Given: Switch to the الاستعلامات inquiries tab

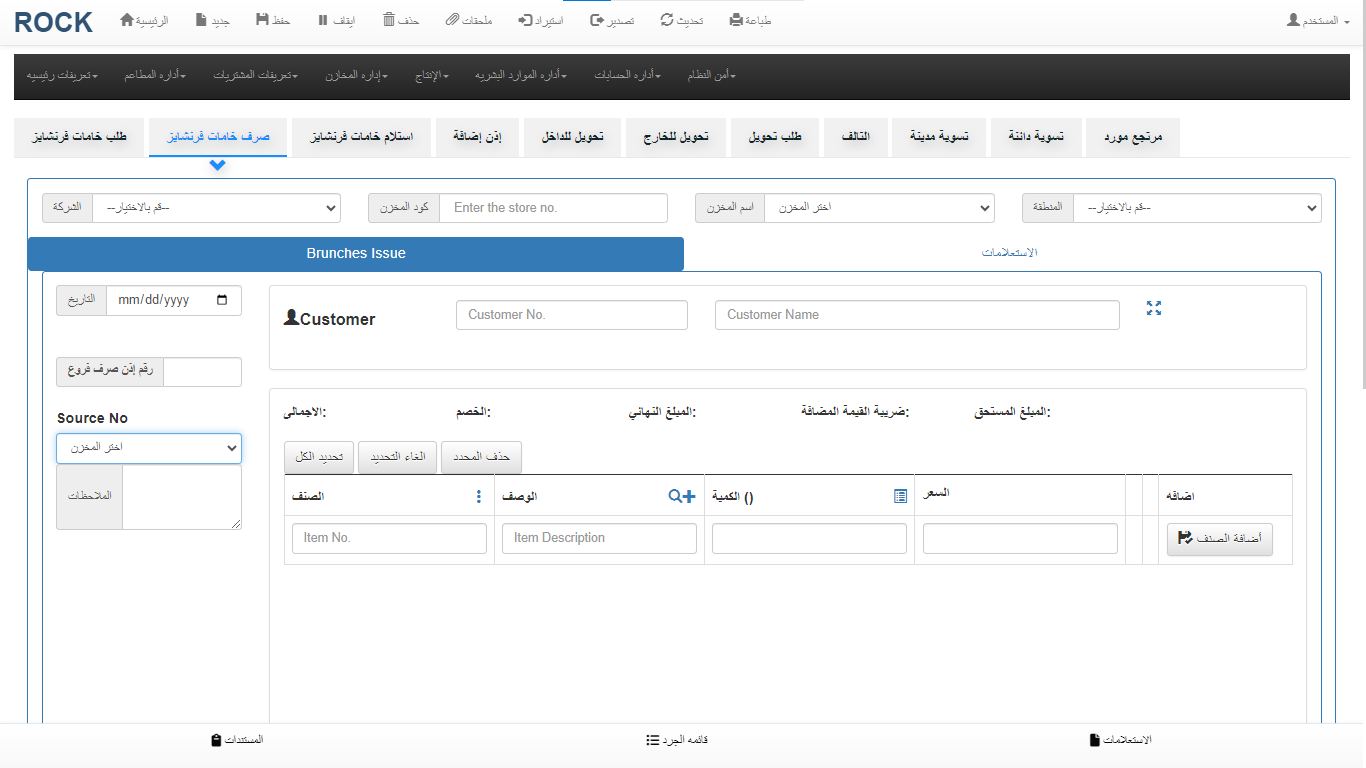Looking at the screenshot, I should [x=1009, y=253].
